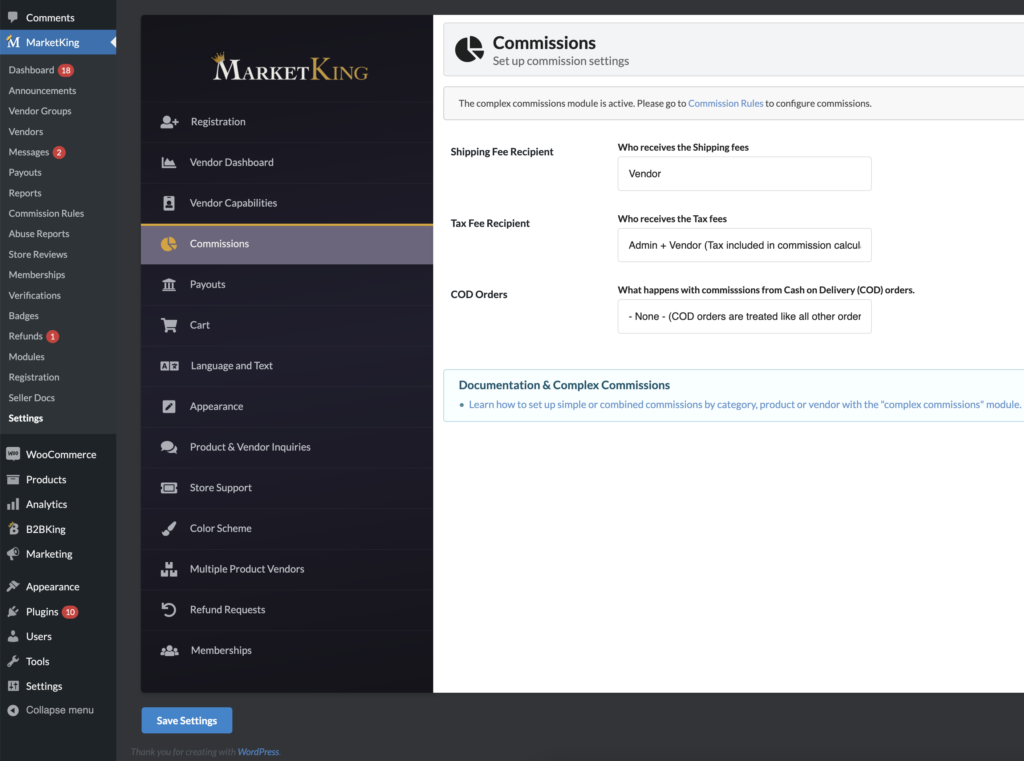Click the Tools wrench icon
Image resolution: width=1024 pixels, height=761 pixels.
tap(12, 661)
